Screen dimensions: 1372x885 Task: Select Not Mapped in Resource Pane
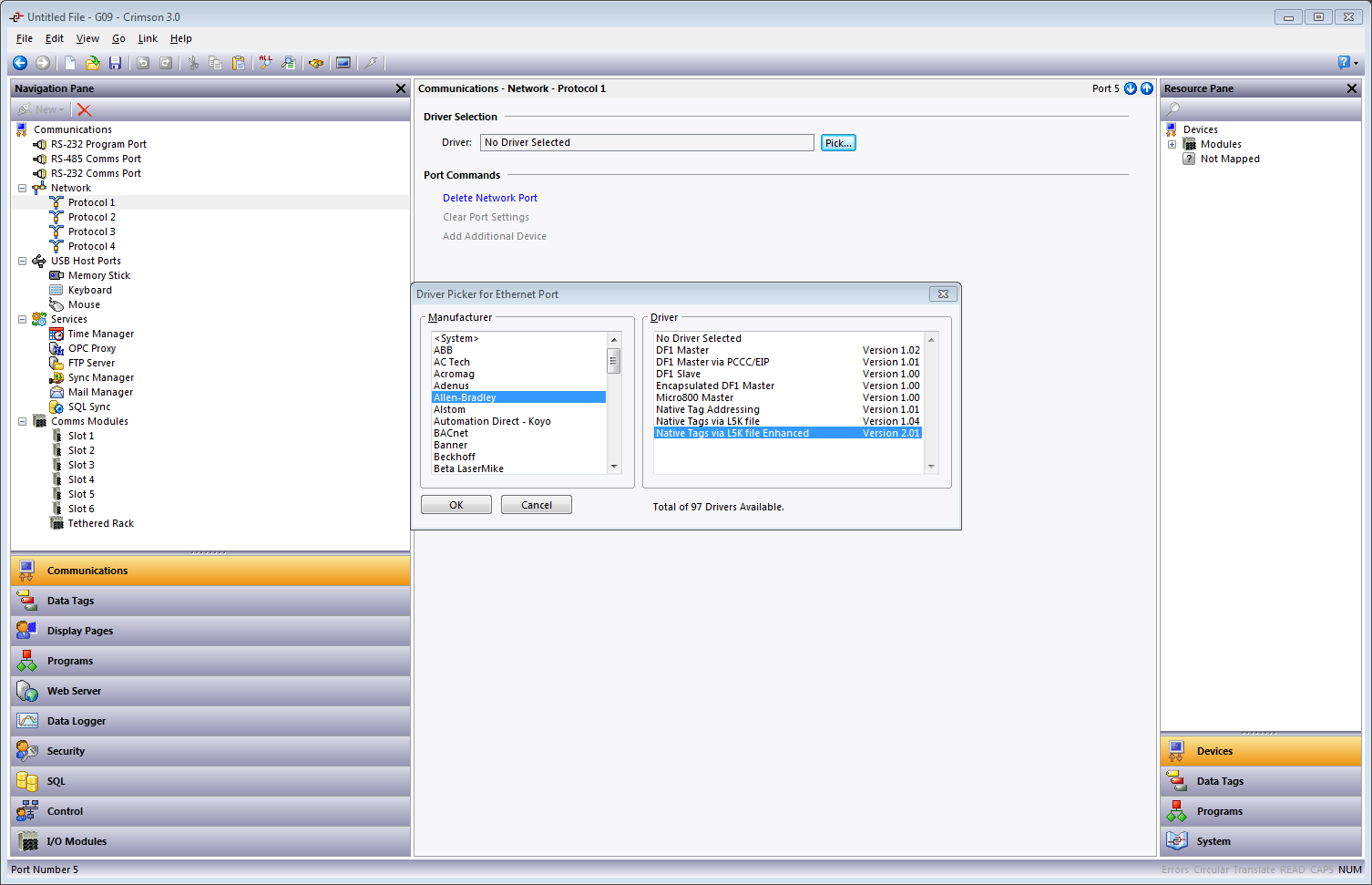1230,159
